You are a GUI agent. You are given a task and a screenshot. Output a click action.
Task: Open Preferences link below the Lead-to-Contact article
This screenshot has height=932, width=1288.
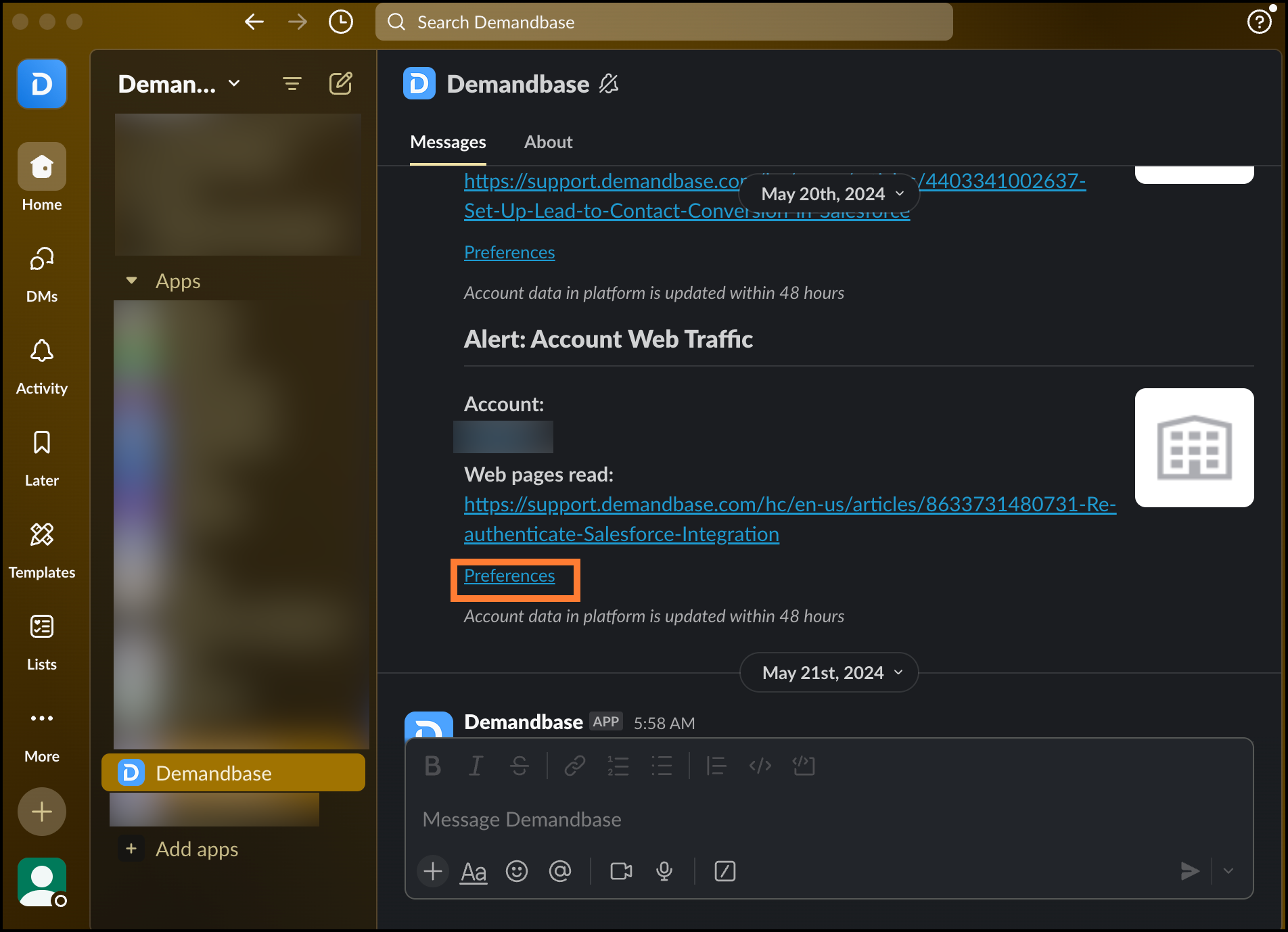pos(509,252)
